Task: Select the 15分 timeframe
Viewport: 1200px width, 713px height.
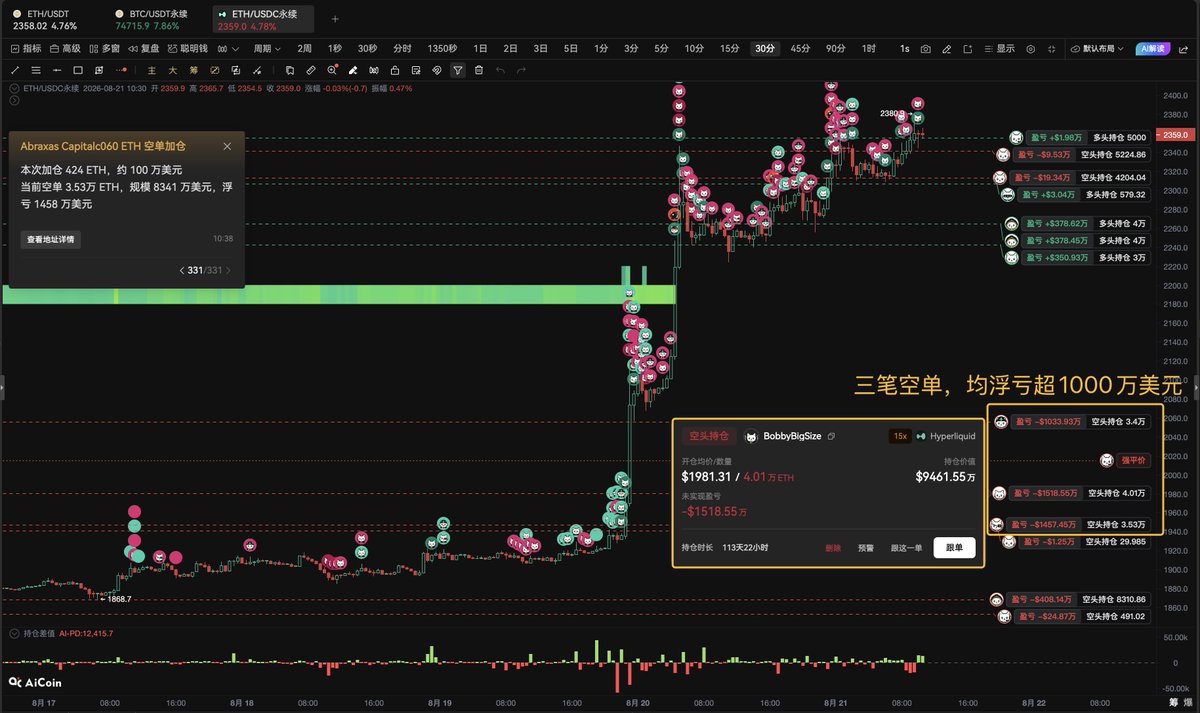Action: [730, 48]
